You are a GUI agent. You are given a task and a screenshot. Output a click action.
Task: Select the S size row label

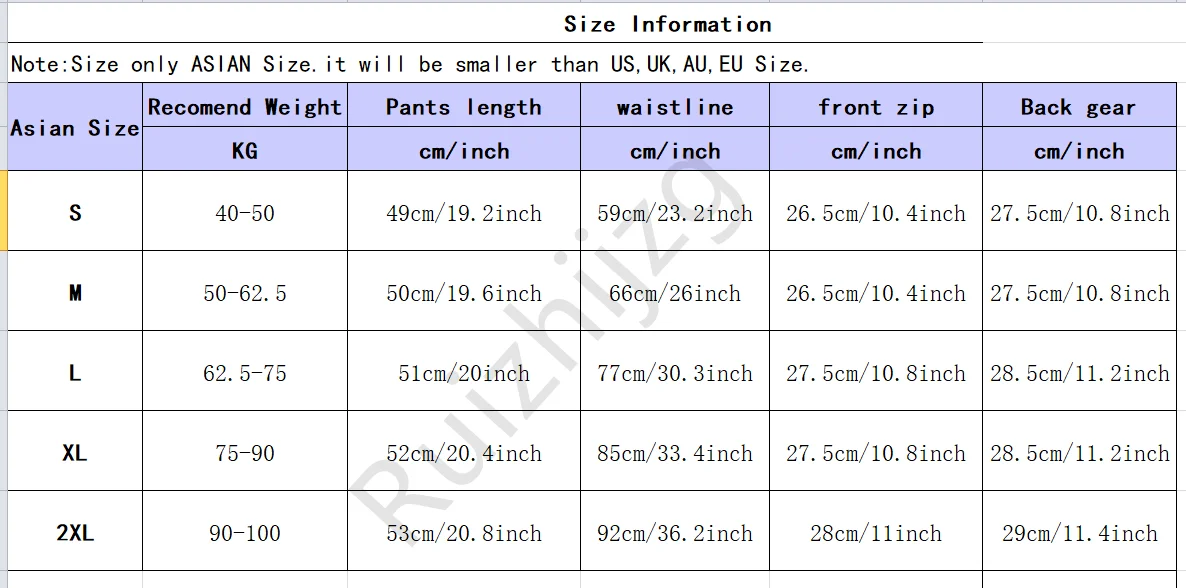pyautogui.click(x=75, y=212)
